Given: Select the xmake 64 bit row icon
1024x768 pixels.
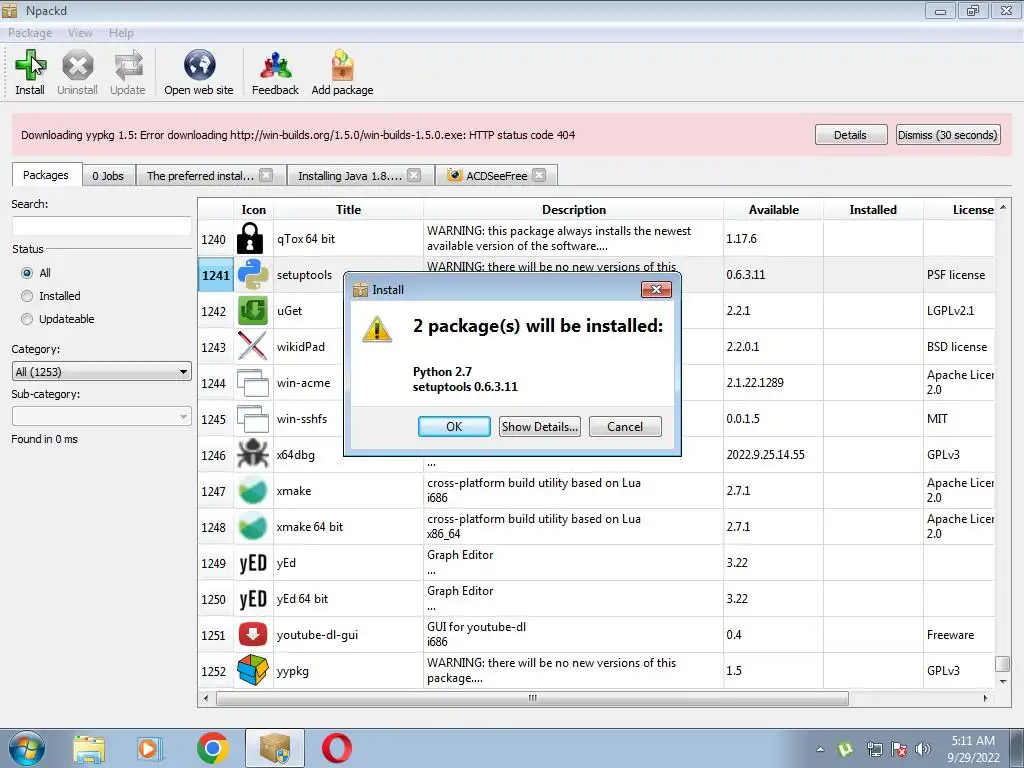Looking at the screenshot, I should pos(252,526).
